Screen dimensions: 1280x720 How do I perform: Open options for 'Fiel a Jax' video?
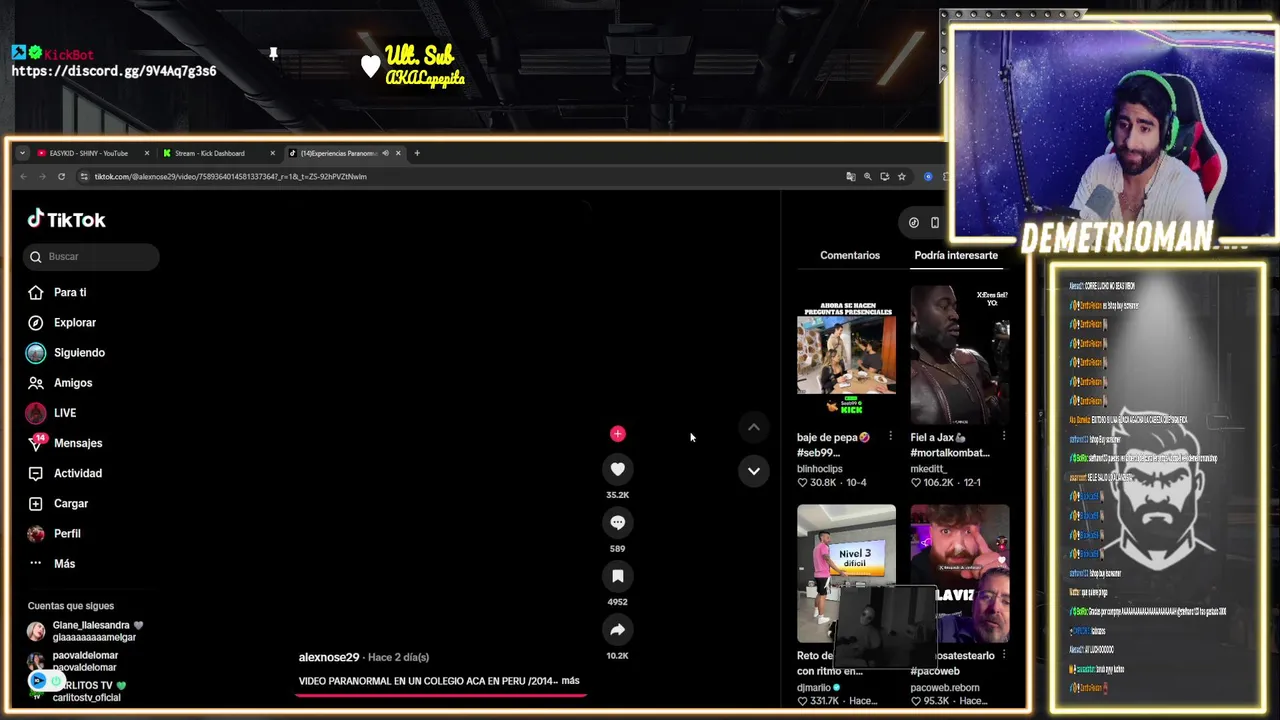click(x=1003, y=437)
